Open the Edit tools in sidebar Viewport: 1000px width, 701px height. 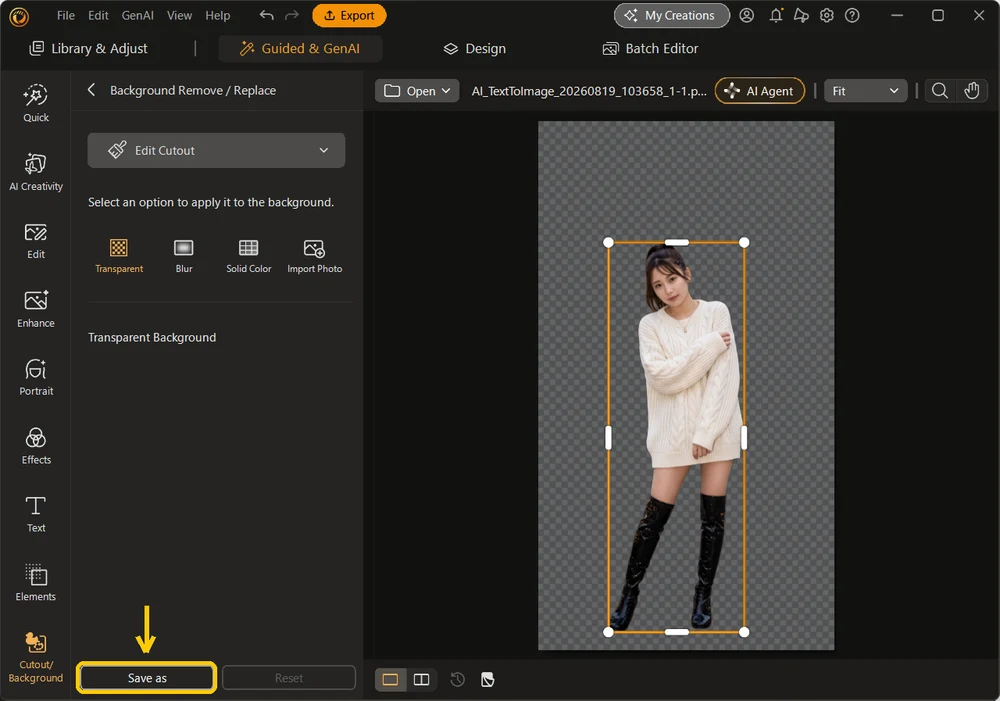tap(36, 241)
